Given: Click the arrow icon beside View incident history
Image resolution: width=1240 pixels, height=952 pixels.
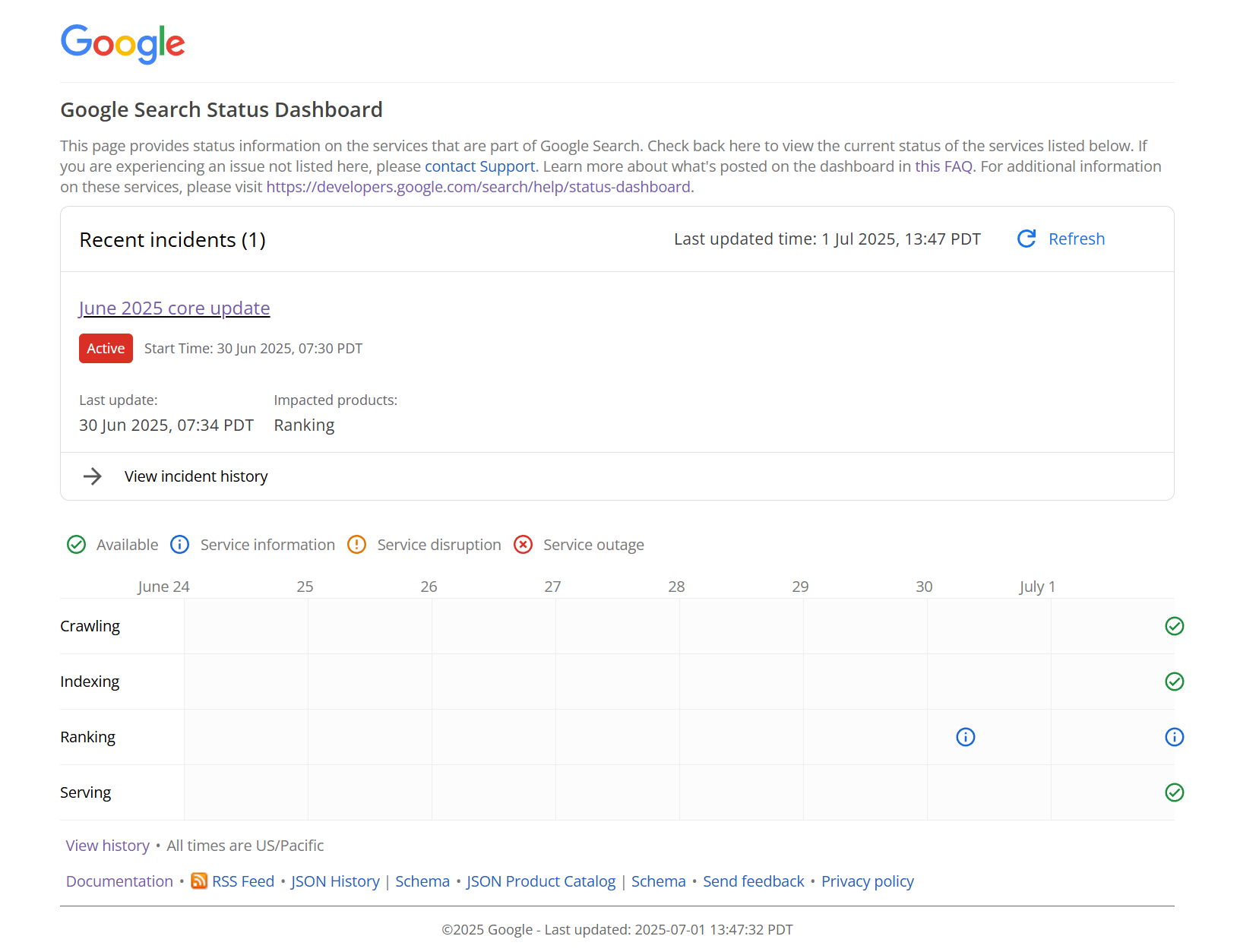Looking at the screenshot, I should point(93,476).
